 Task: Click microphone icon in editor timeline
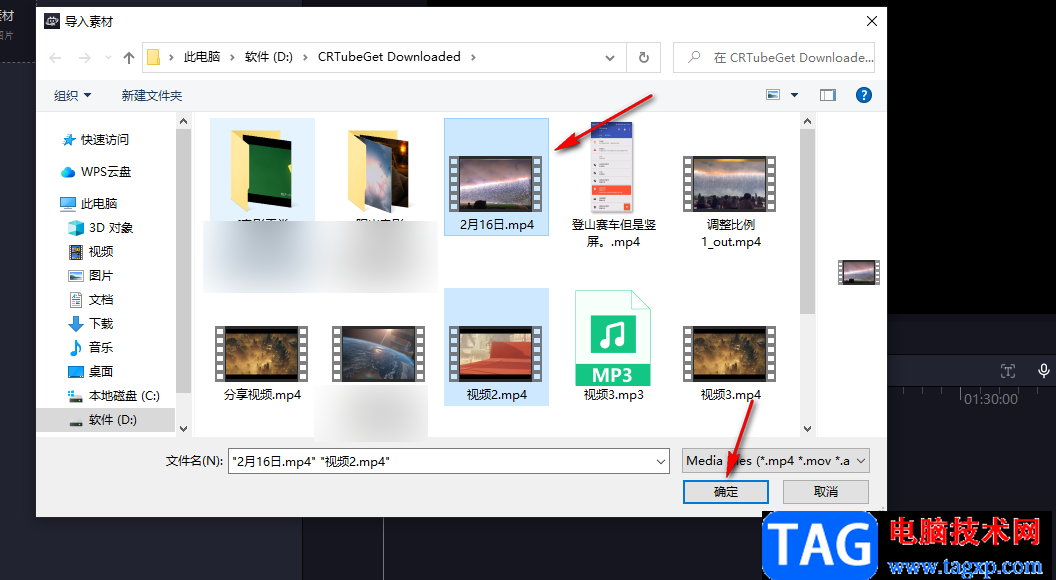[x=1043, y=370]
